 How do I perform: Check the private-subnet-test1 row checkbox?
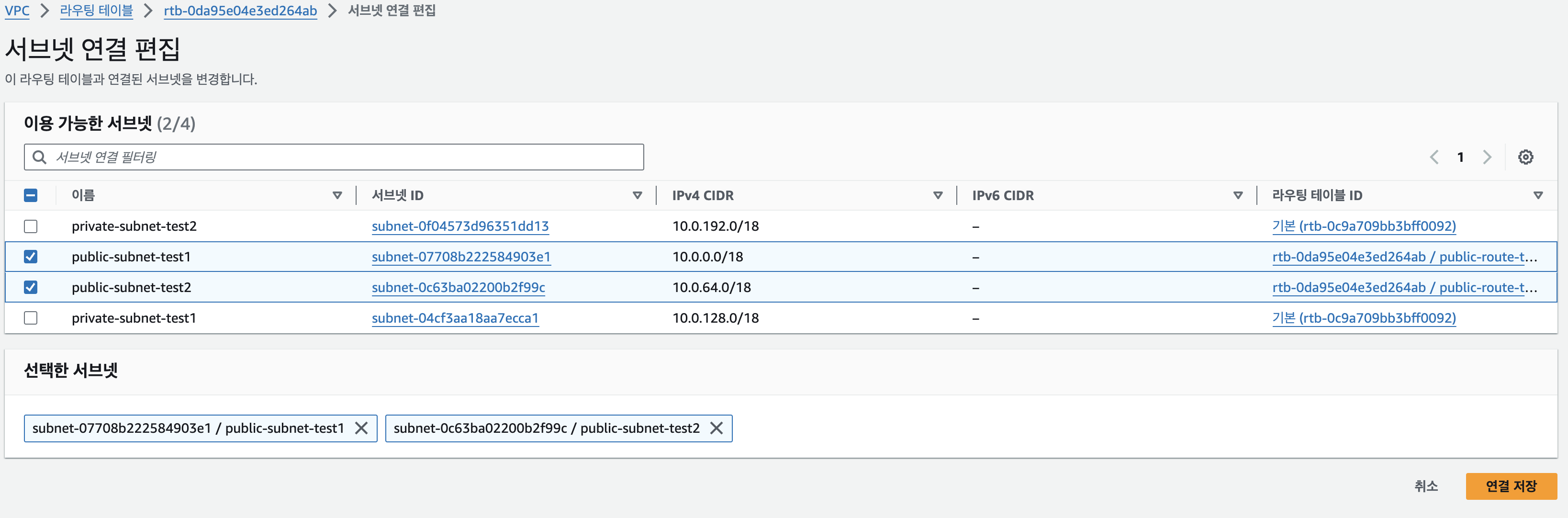31,318
